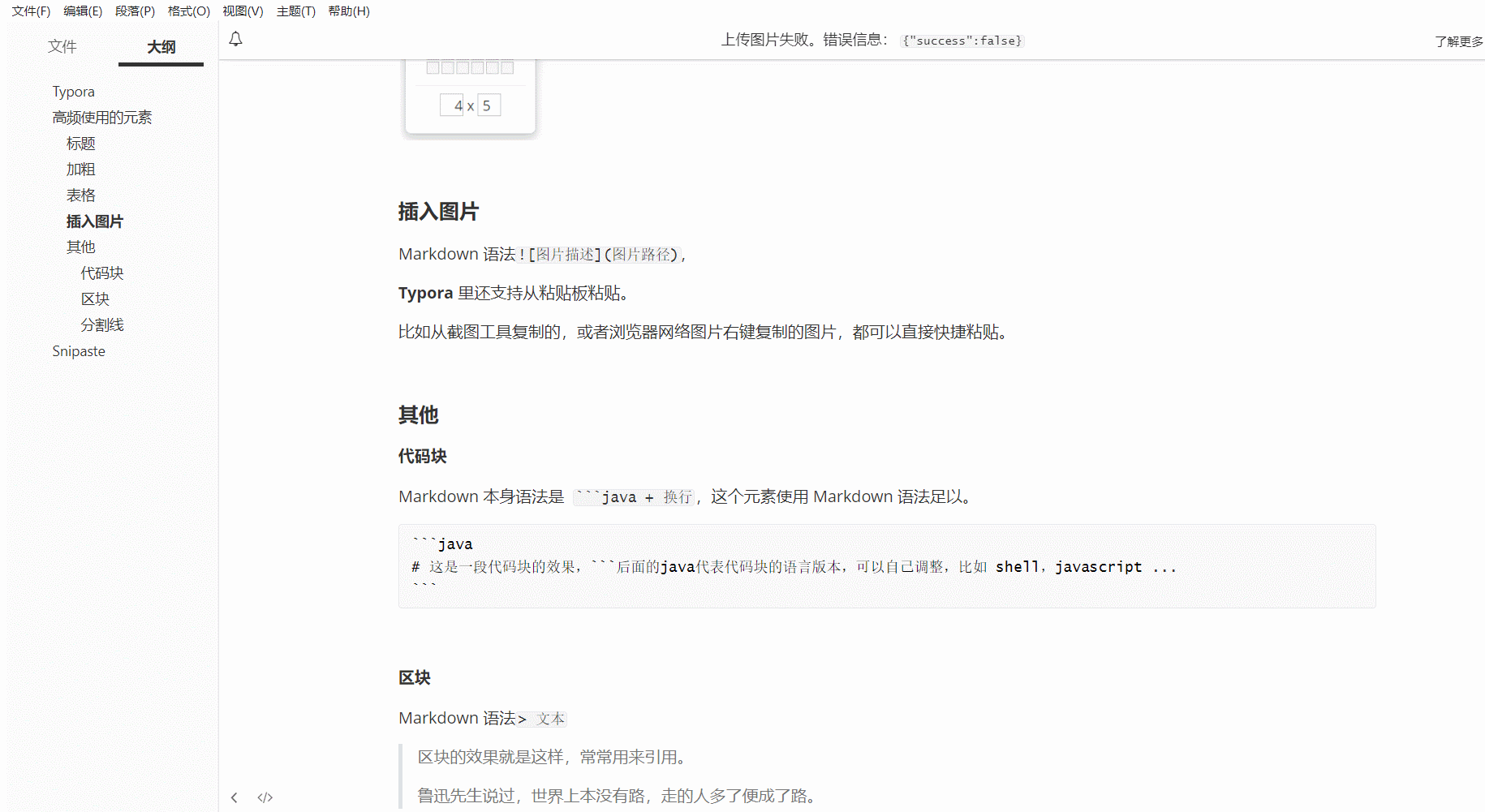Jump to 分割线 outline entry
The height and width of the screenshot is (812, 1485).
click(x=102, y=325)
